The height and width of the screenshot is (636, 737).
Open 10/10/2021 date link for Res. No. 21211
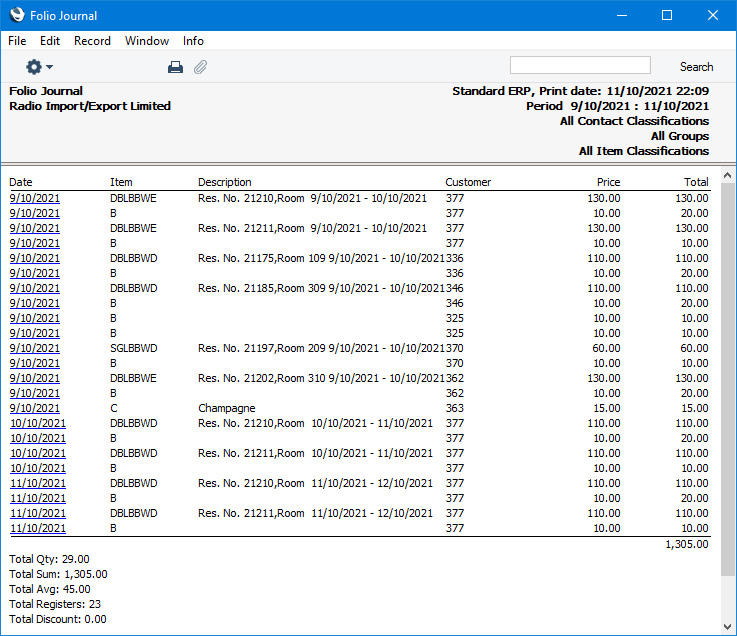(38, 454)
